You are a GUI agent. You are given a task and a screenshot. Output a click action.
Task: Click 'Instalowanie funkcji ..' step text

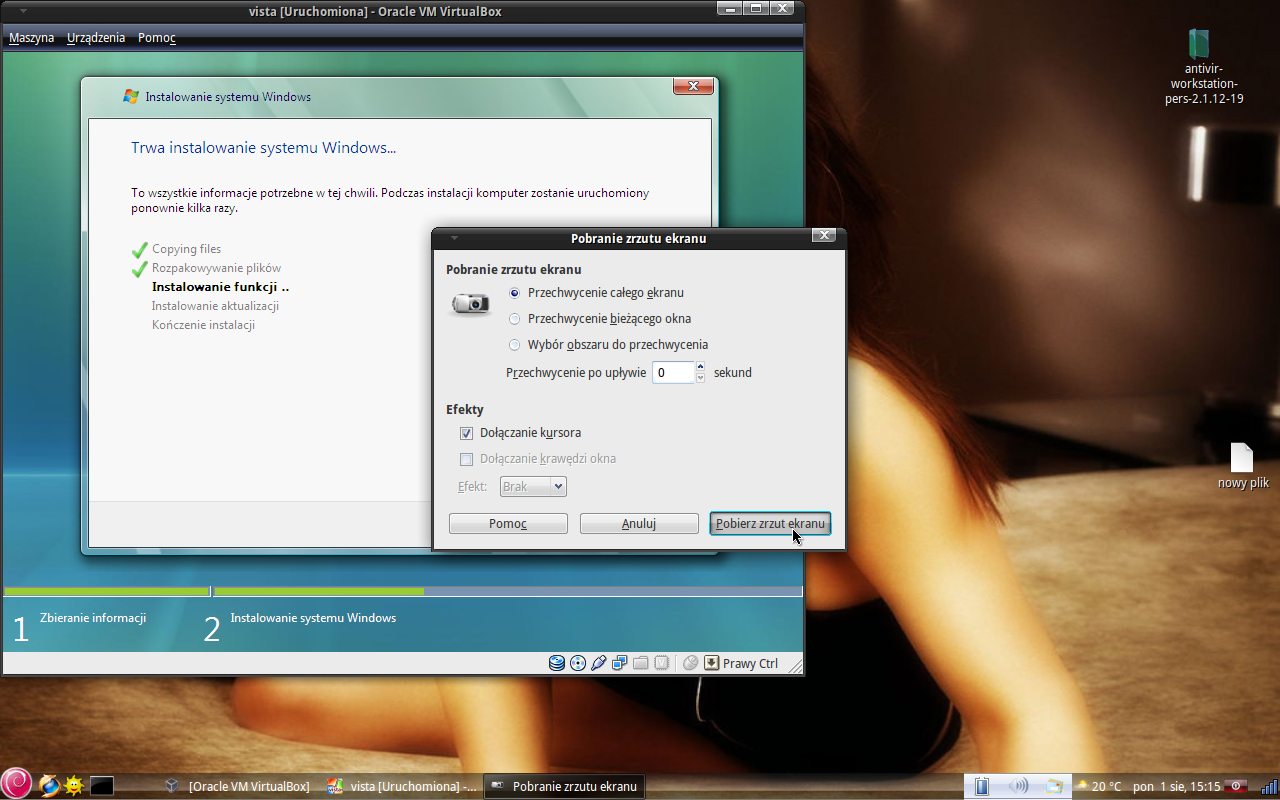coord(221,287)
